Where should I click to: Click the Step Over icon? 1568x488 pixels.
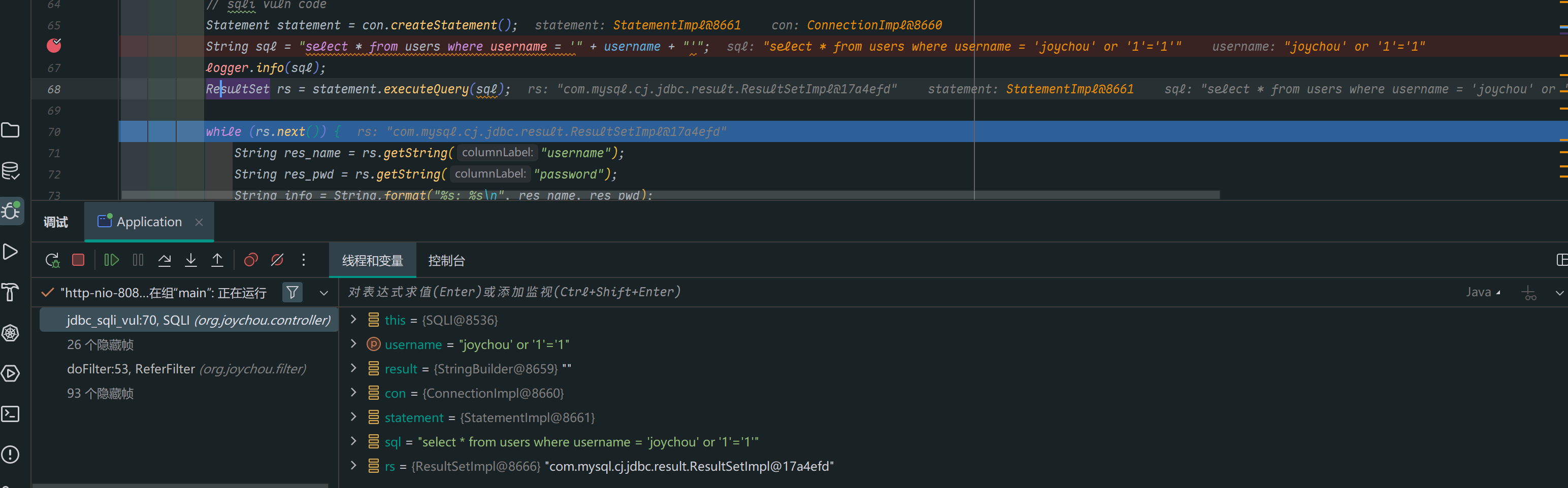(165, 260)
